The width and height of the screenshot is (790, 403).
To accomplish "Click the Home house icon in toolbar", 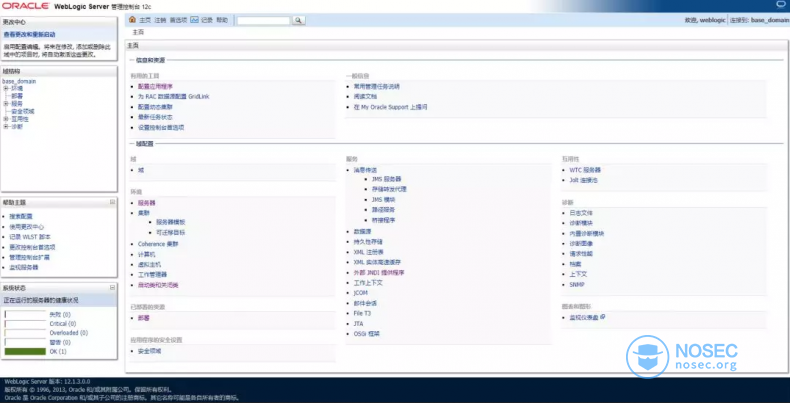I will [133, 20].
